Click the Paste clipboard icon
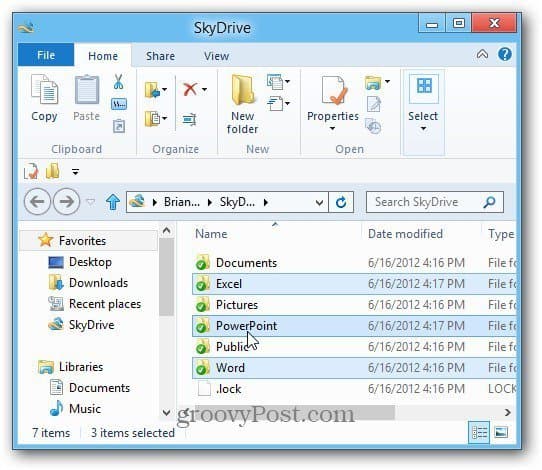542x470 pixels. (x=87, y=90)
